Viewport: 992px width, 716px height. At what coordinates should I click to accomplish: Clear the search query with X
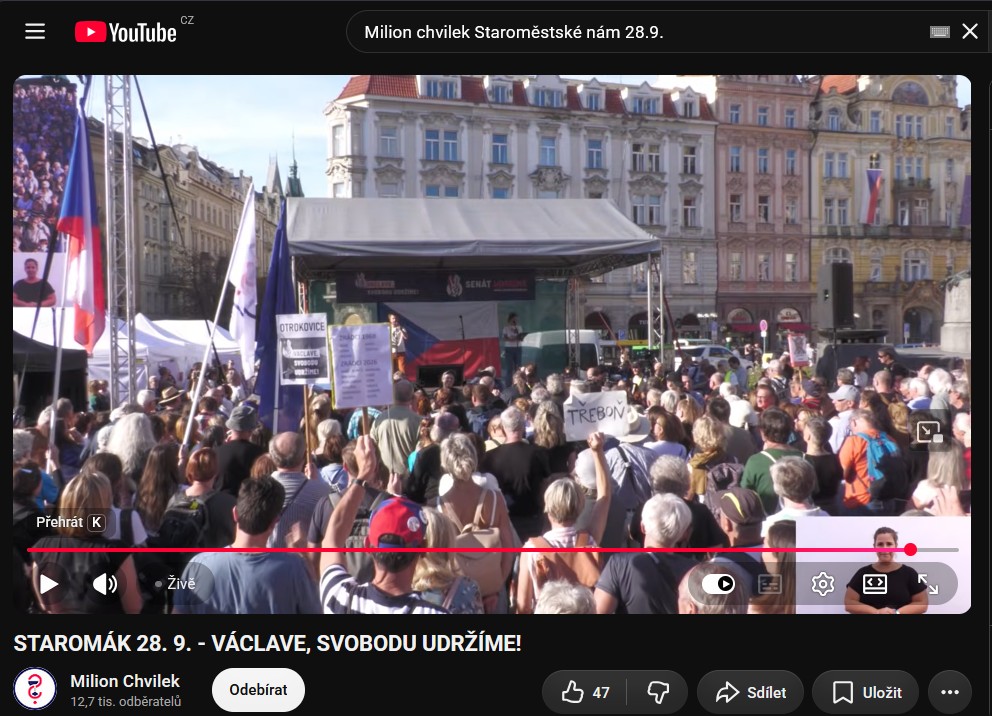click(970, 31)
